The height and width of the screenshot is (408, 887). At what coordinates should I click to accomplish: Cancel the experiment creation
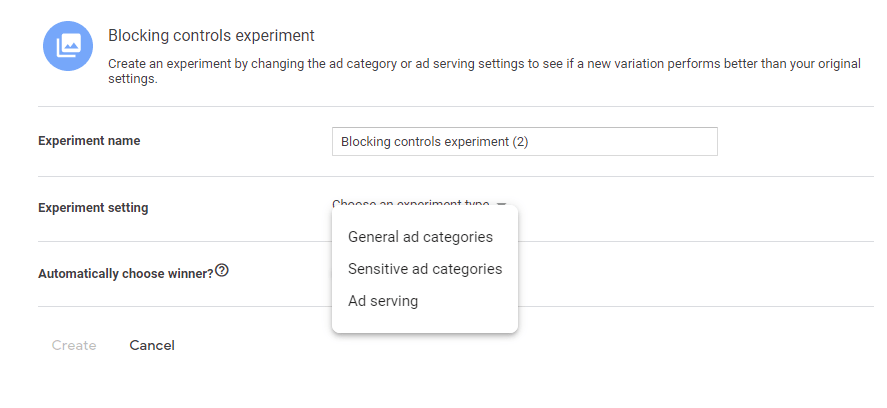152,346
